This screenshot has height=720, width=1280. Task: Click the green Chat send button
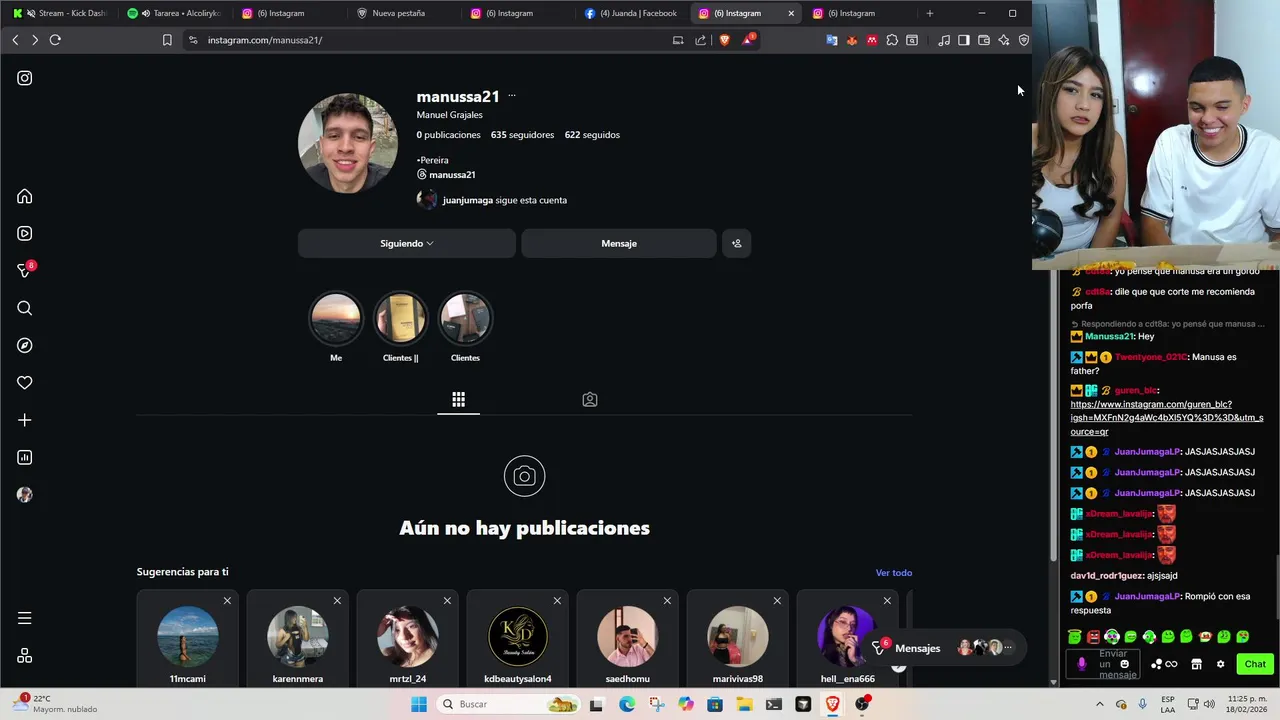click(1255, 664)
